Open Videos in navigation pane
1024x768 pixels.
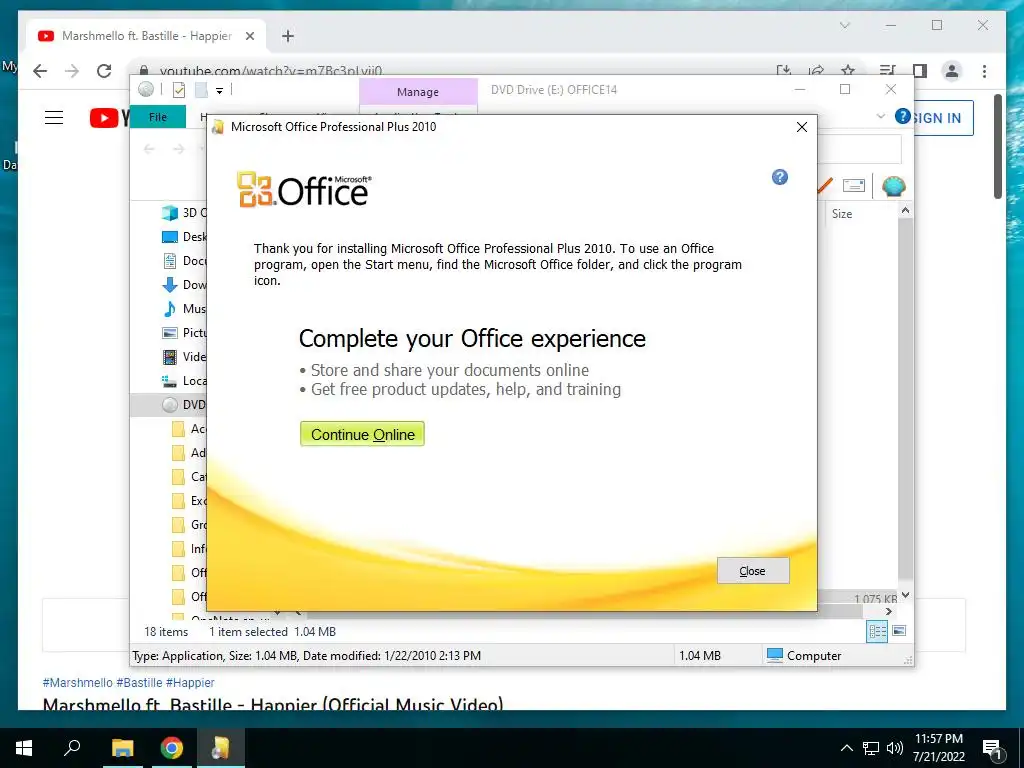185,357
